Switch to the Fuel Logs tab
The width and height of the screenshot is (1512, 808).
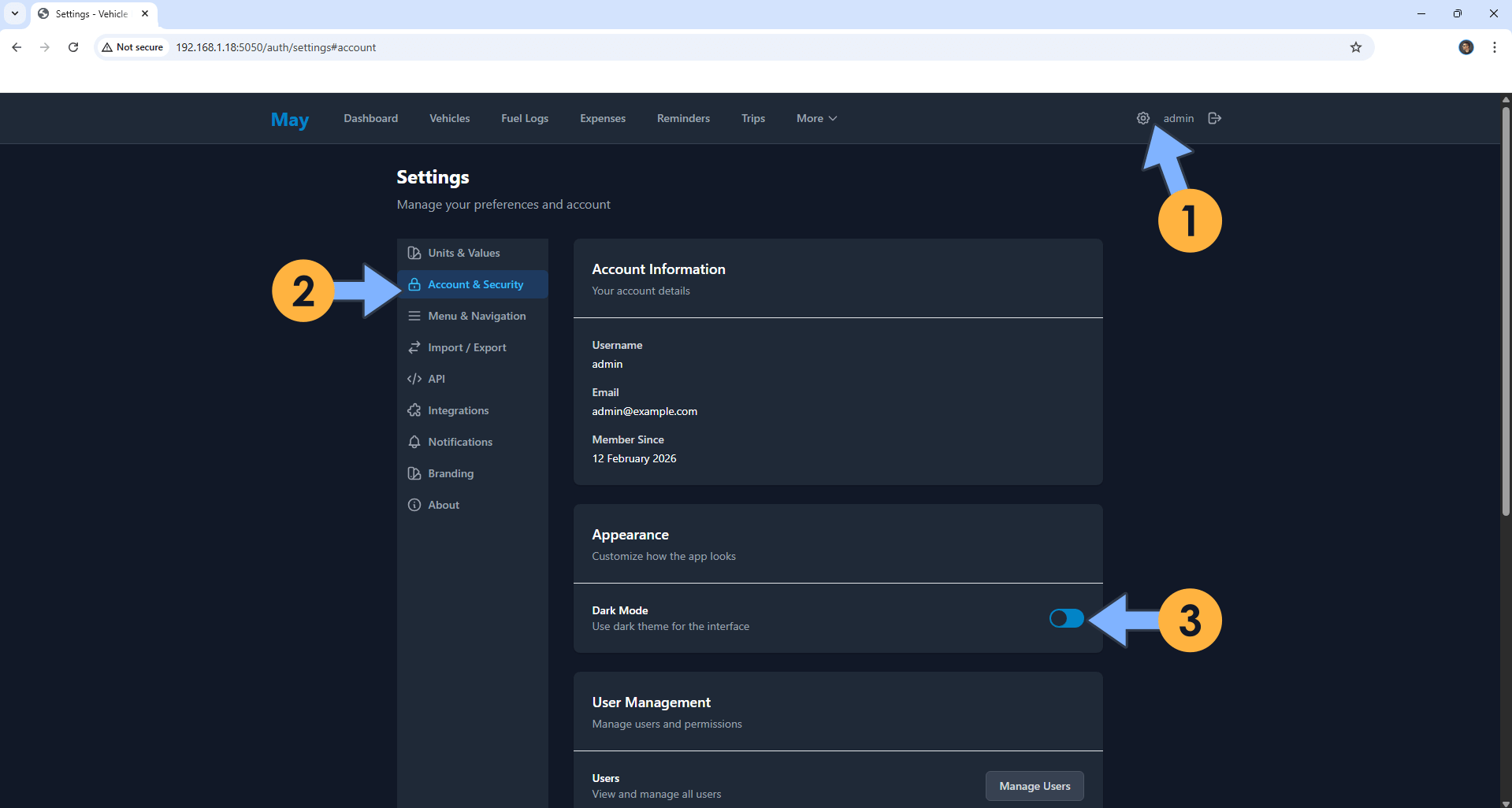524,118
